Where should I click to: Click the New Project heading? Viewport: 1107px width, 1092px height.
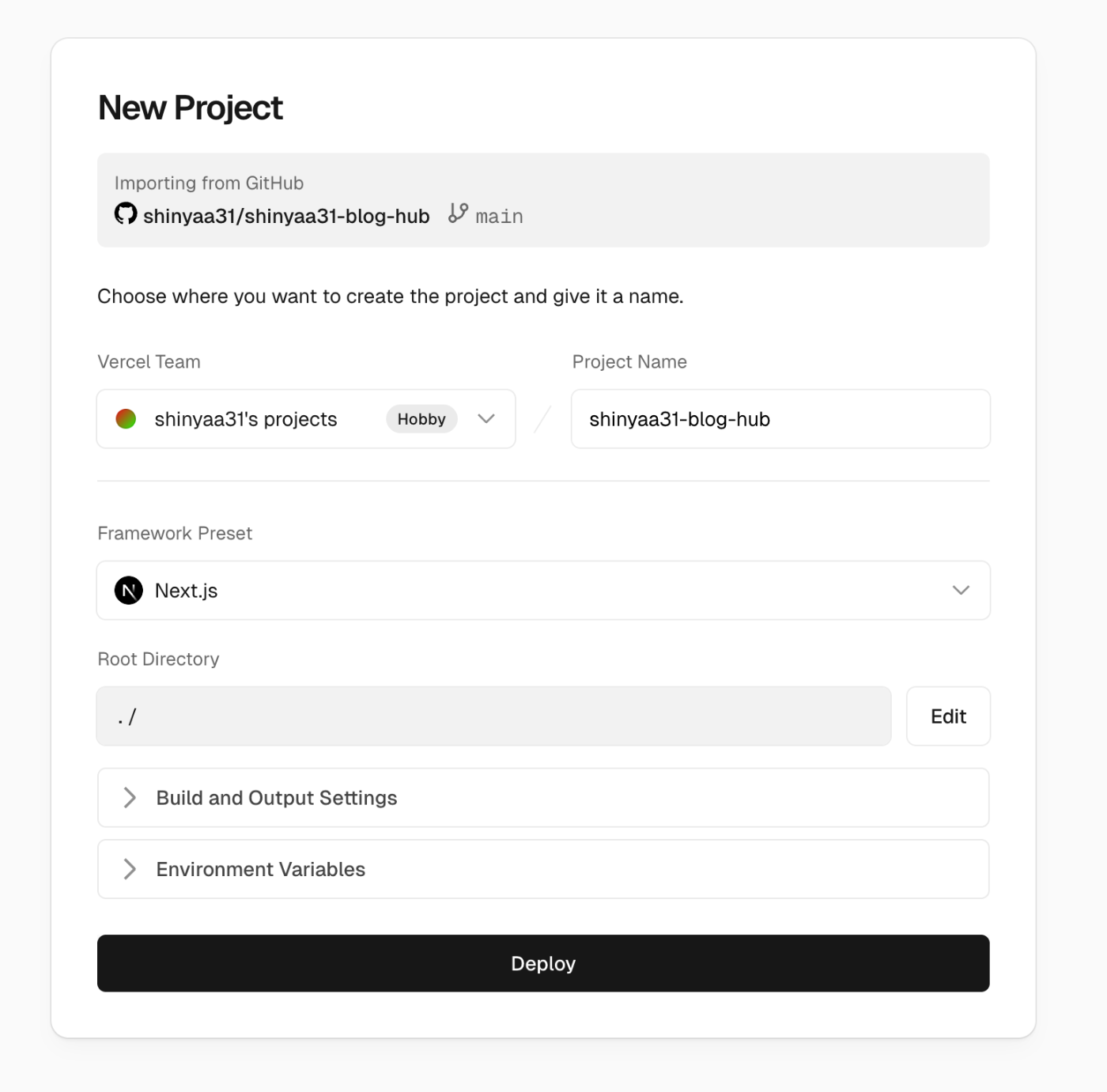190,108
